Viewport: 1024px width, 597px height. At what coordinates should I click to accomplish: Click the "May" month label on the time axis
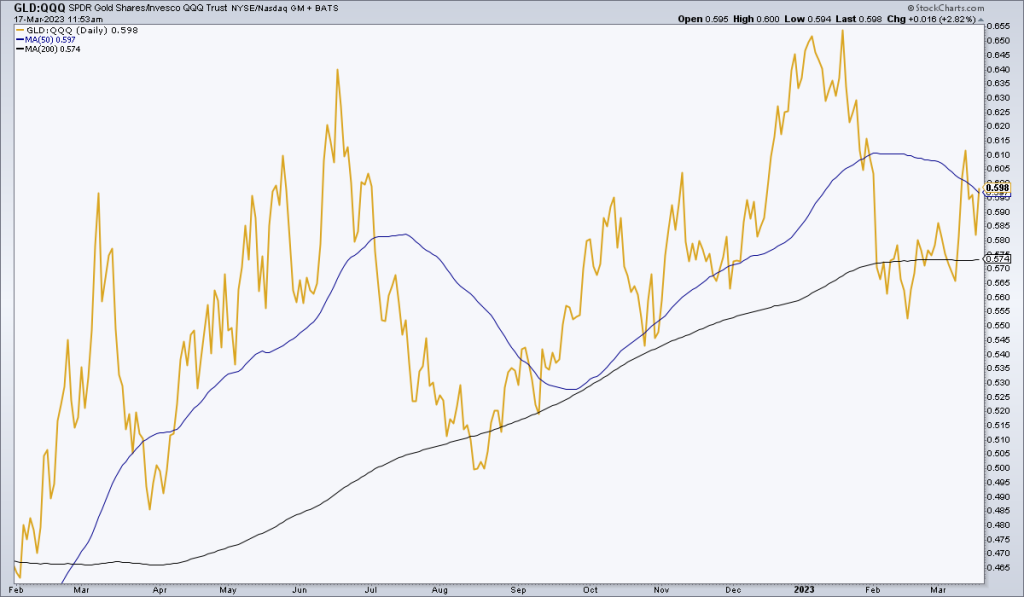228,590
